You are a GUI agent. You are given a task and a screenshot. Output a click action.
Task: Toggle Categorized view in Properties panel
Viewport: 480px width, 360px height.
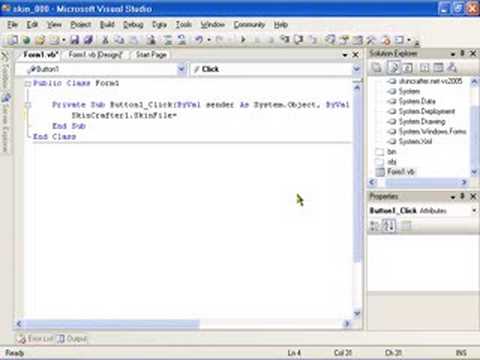point(374,226)
